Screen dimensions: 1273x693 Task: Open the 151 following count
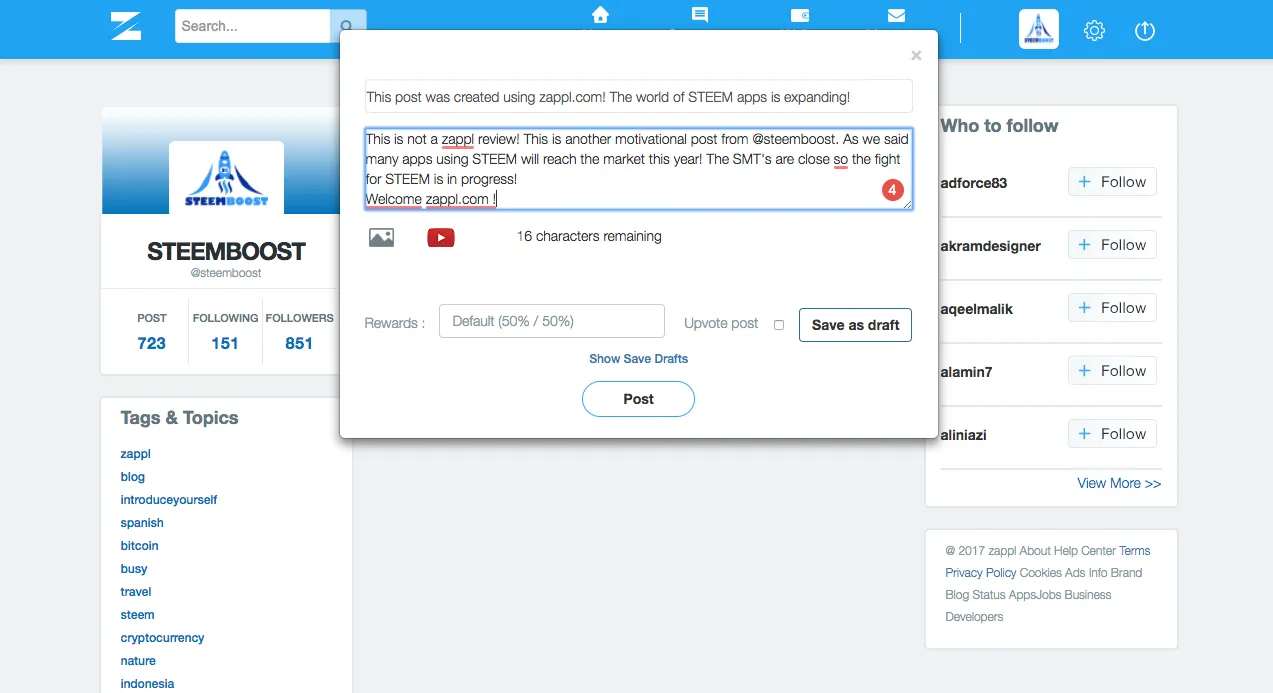[225, 343]
